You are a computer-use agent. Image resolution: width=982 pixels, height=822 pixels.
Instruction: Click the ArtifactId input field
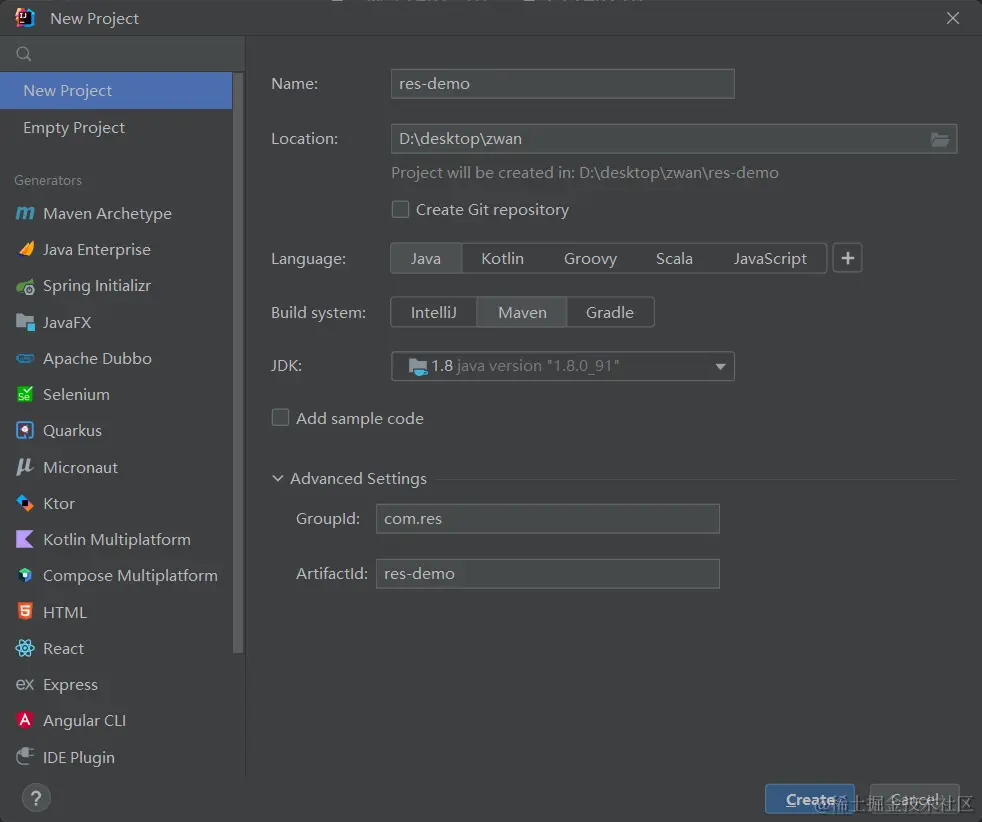click(547, 573)
